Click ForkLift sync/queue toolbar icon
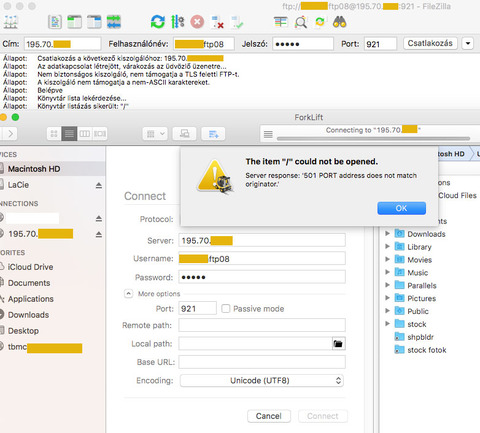480x433 pixels. 213,134
